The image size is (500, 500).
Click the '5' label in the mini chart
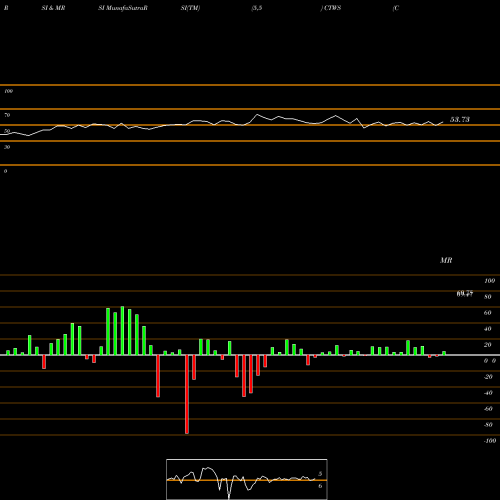320,474
